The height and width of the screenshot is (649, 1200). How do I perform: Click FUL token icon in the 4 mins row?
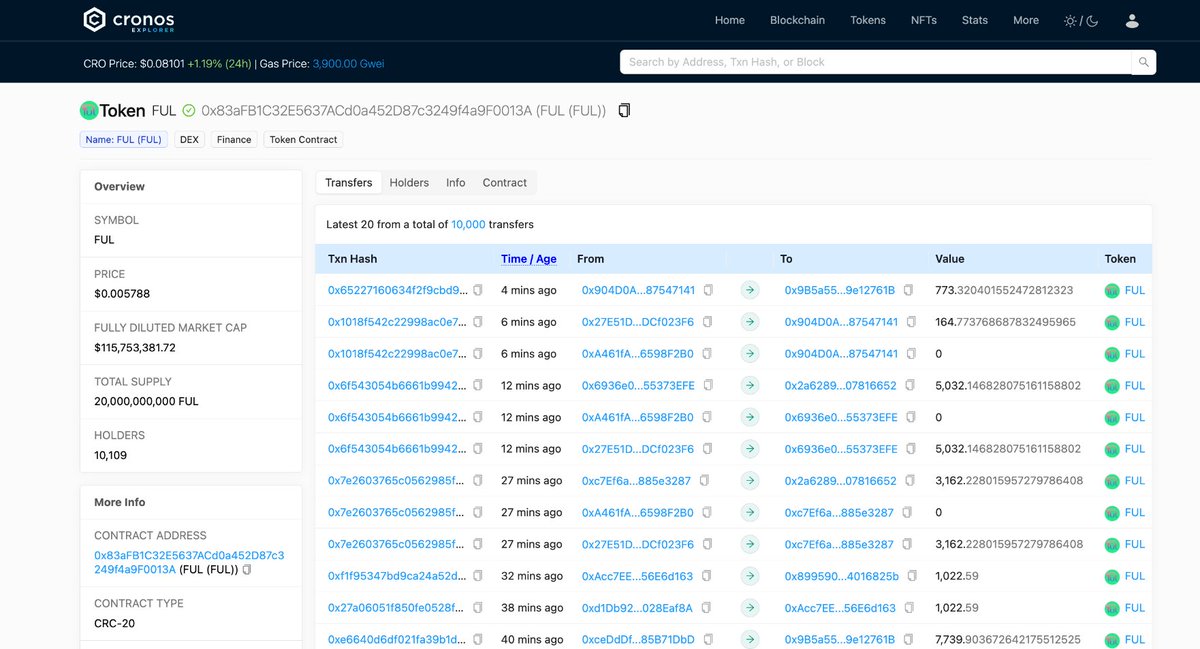point(1112,290)
